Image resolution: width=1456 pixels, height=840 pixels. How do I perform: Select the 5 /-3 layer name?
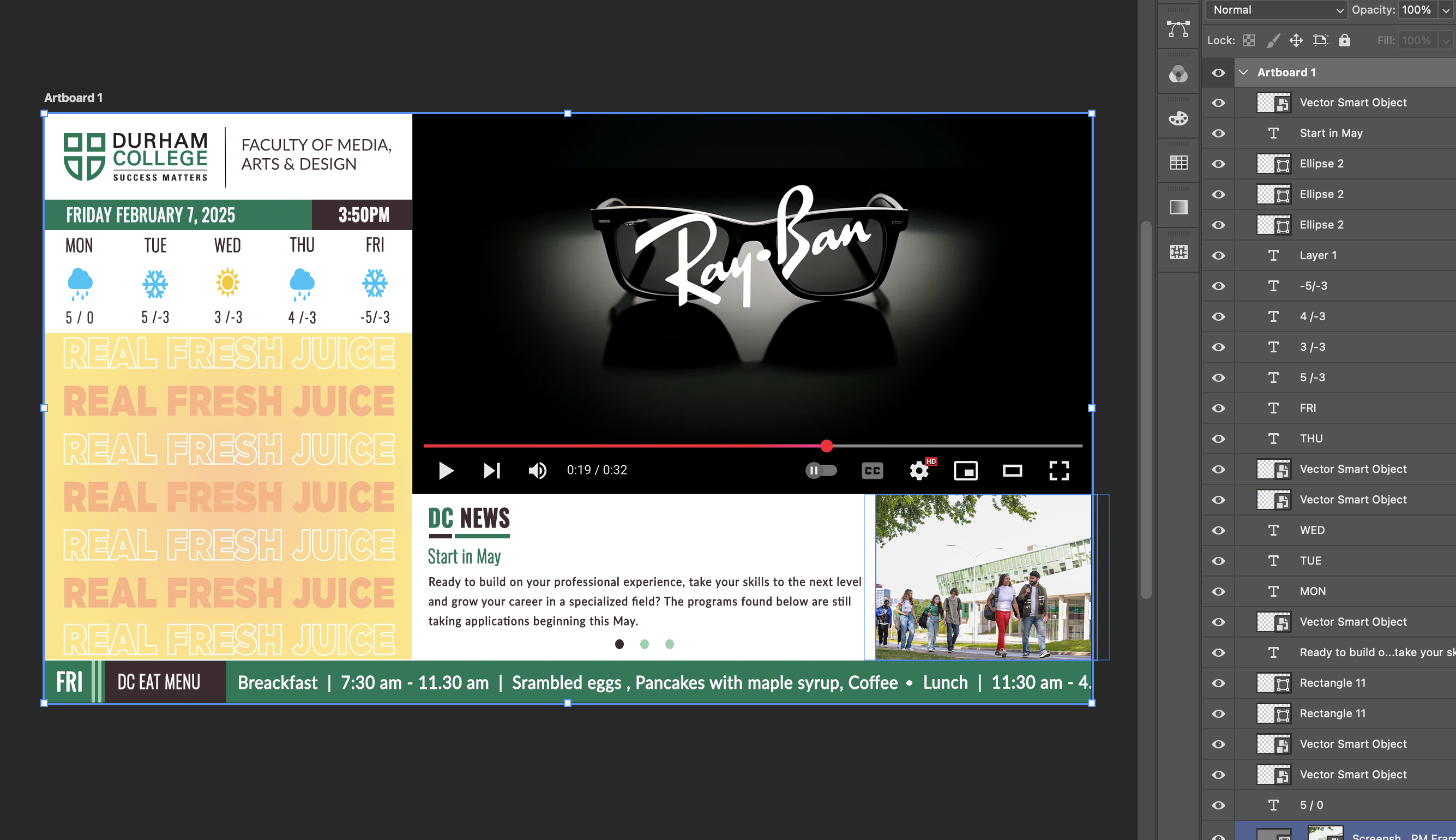coord(1313,378)
